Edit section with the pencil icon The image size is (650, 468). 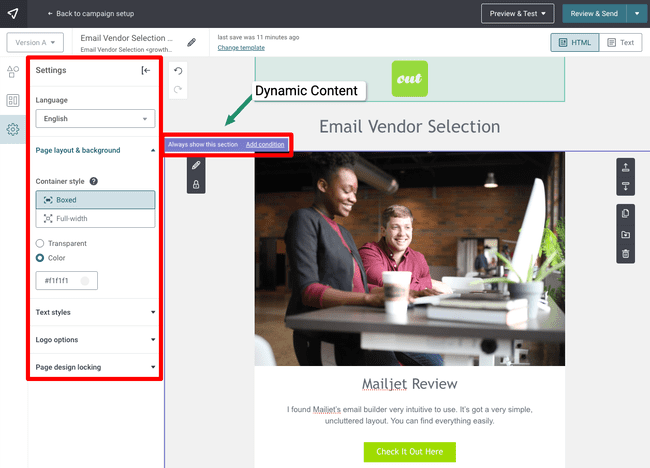(196, 165)
